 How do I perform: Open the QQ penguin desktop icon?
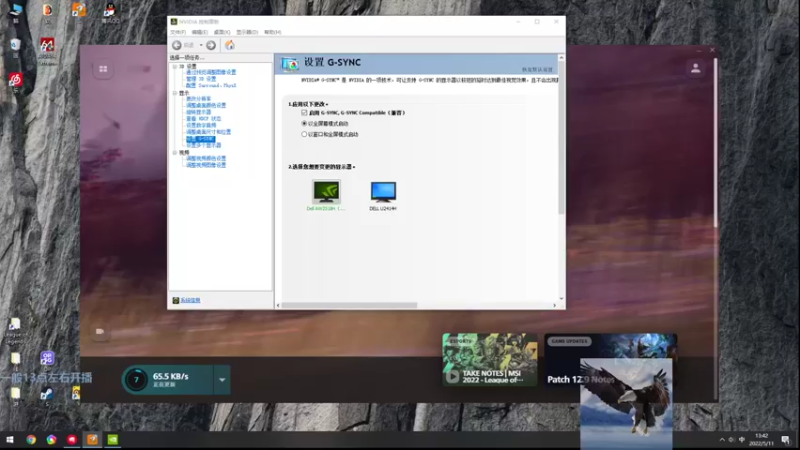(110, 10)
